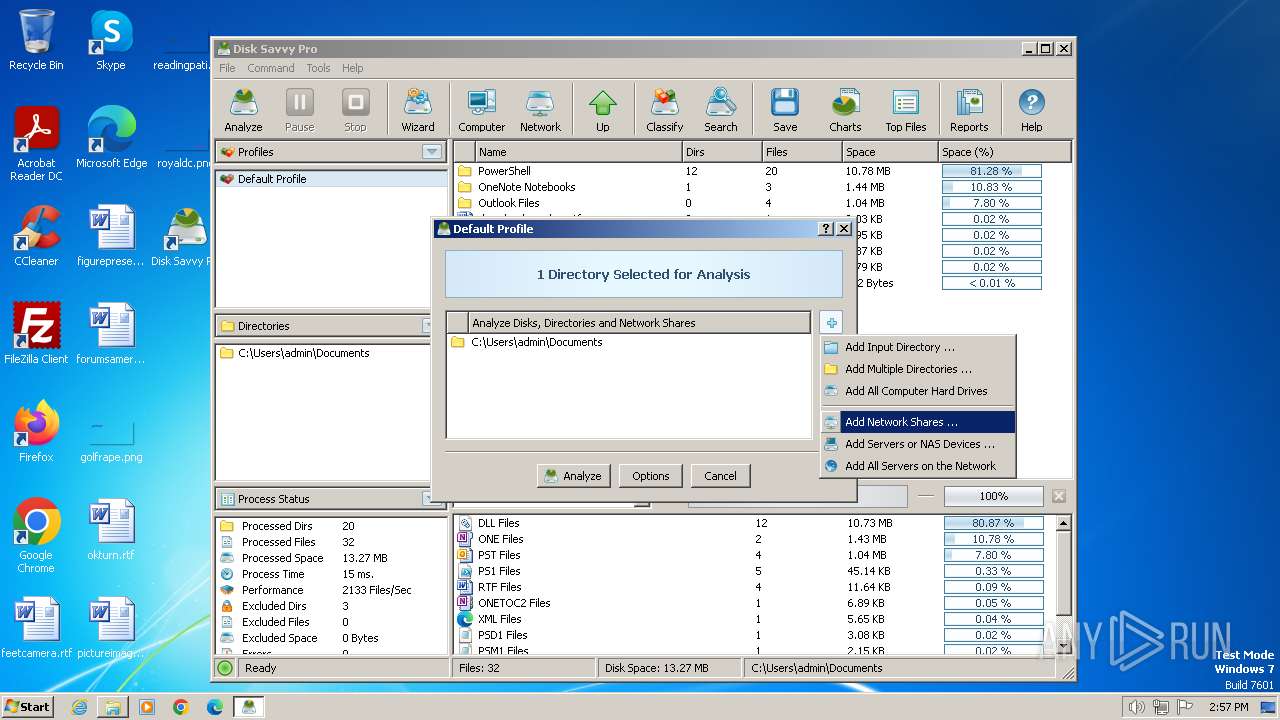Go Up one directory level
This screenshot has height=720, width=1280.
603,110
